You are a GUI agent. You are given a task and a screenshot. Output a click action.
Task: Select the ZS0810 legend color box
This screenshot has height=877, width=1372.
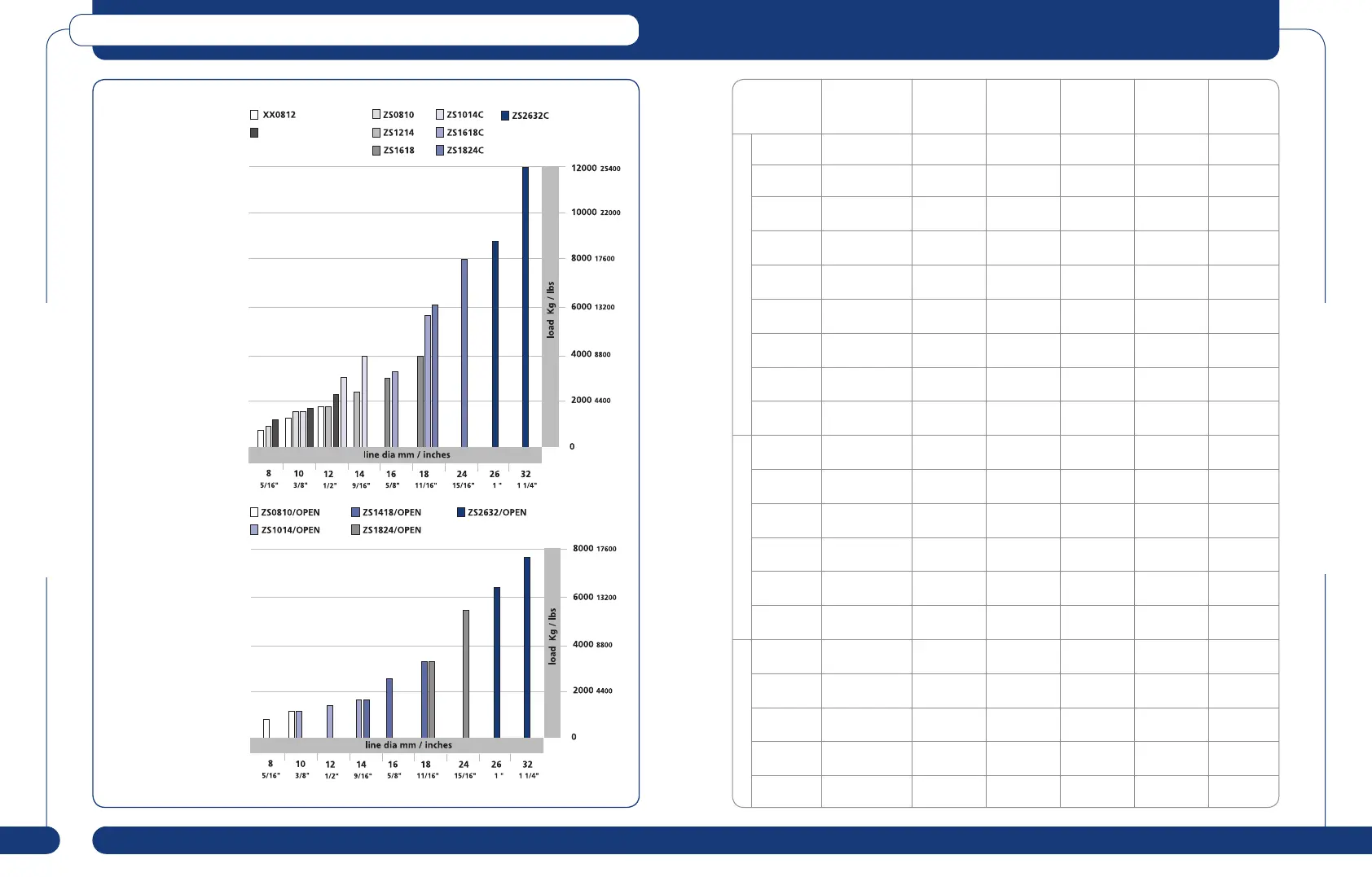(x=376, y=115)
